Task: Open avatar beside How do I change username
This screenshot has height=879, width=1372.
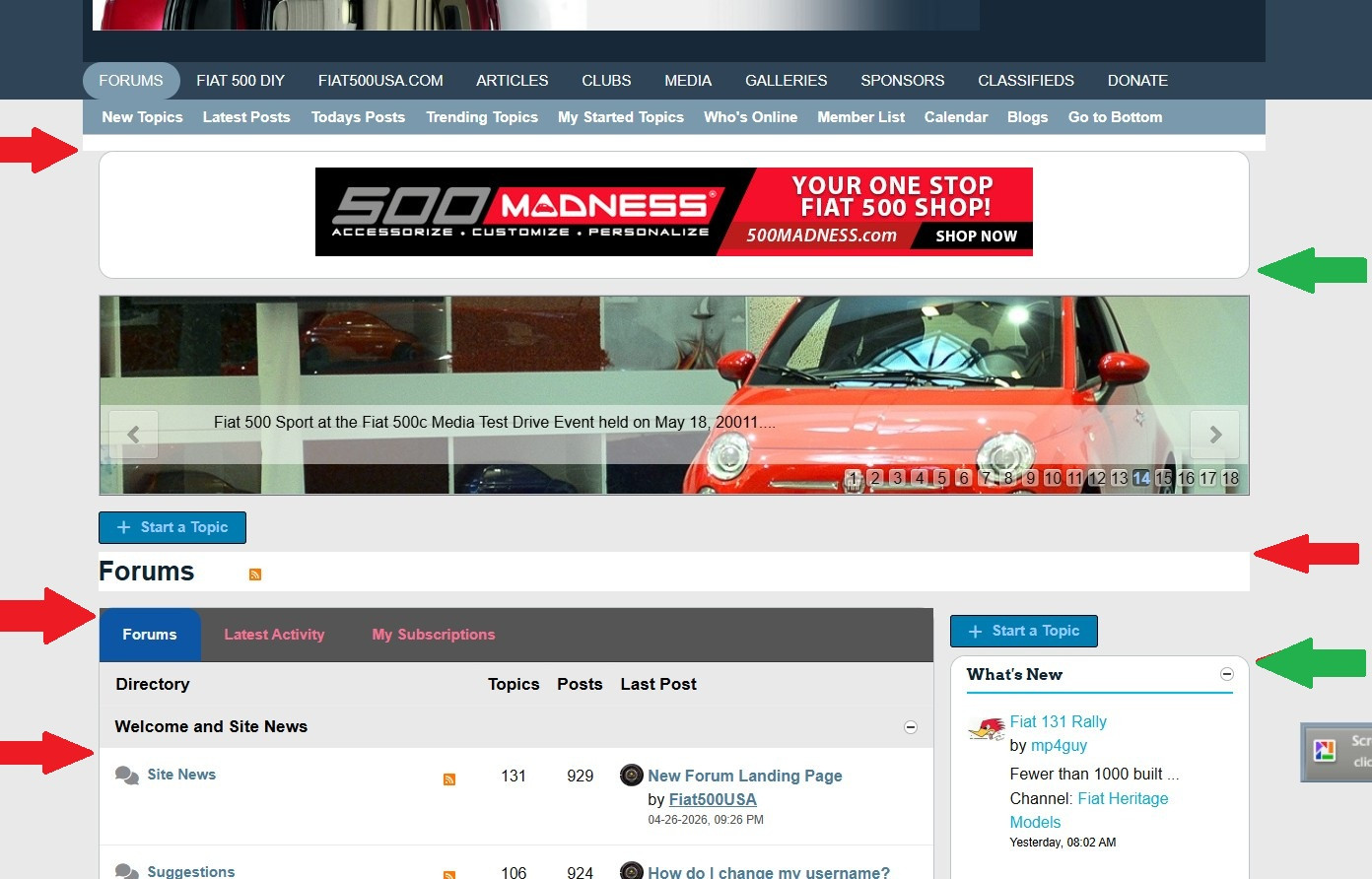Action: [632, 870]
